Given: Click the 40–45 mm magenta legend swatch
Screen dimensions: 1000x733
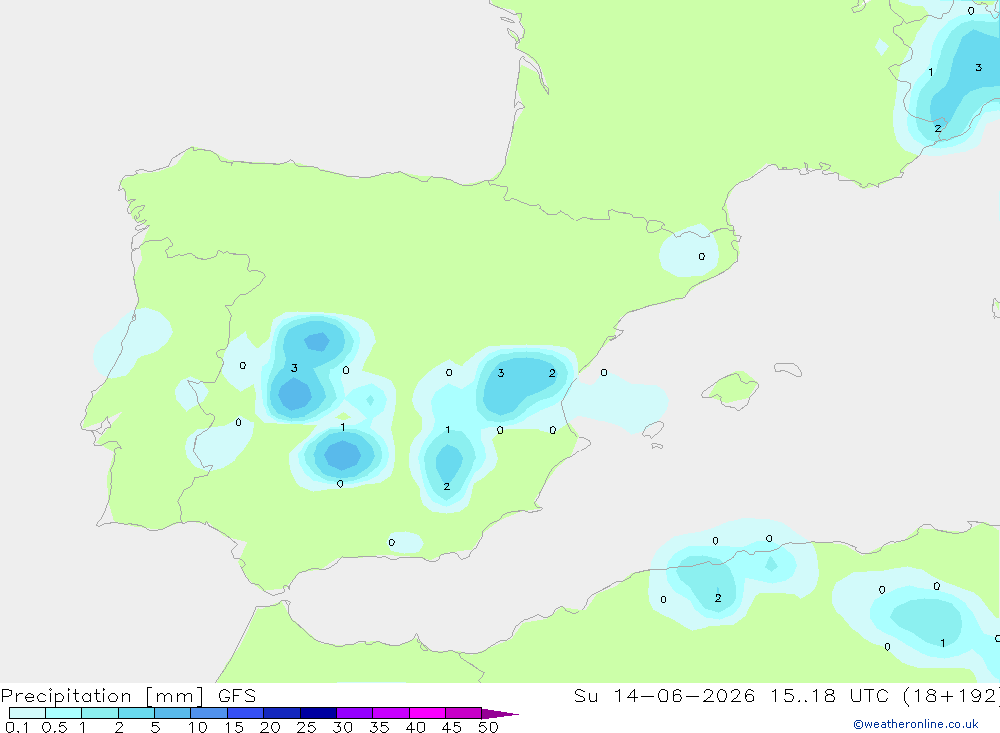Looking at the screenshot, I should pos(427,713).
